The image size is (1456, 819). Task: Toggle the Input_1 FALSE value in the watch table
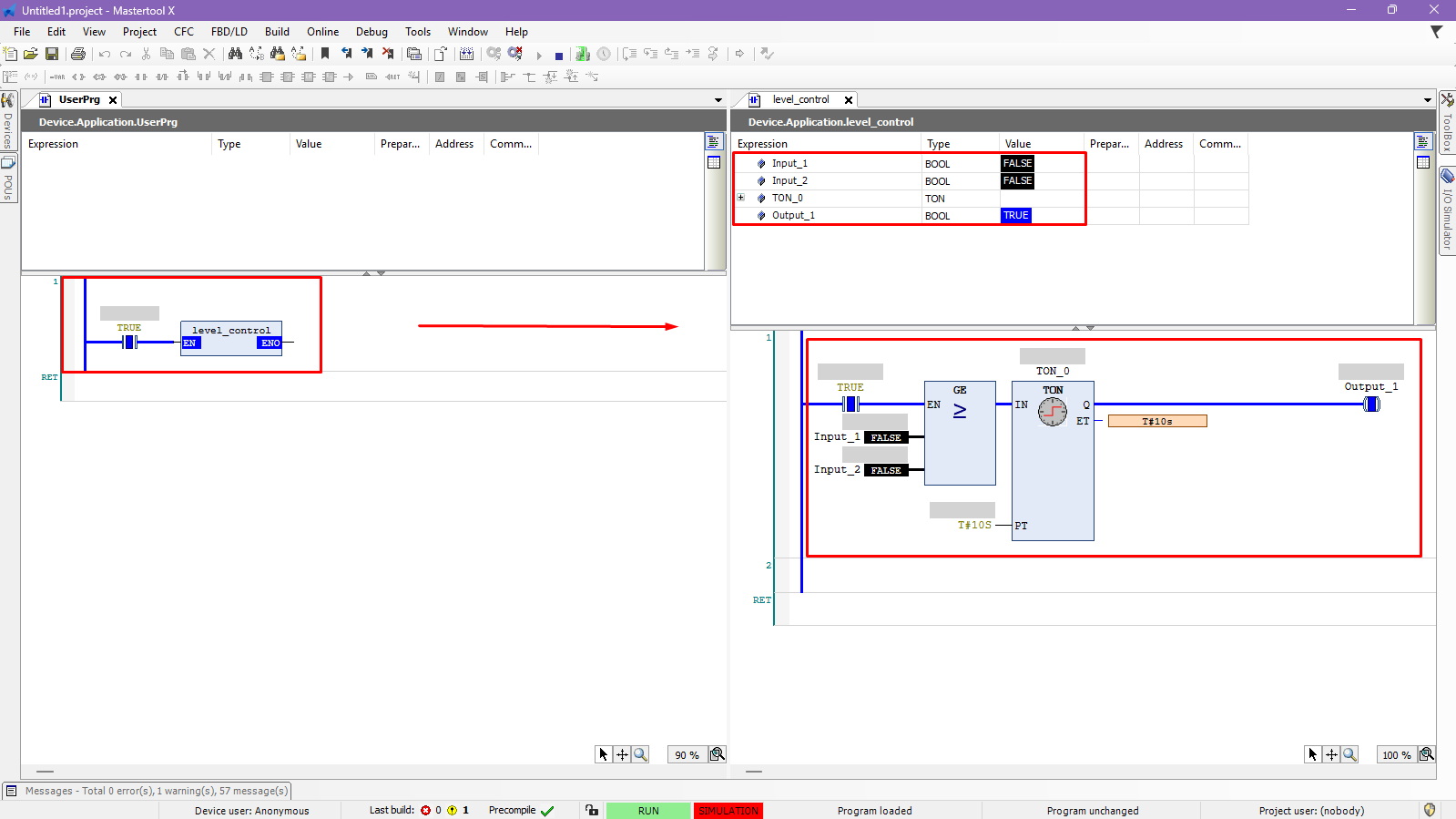(1017, 164)
